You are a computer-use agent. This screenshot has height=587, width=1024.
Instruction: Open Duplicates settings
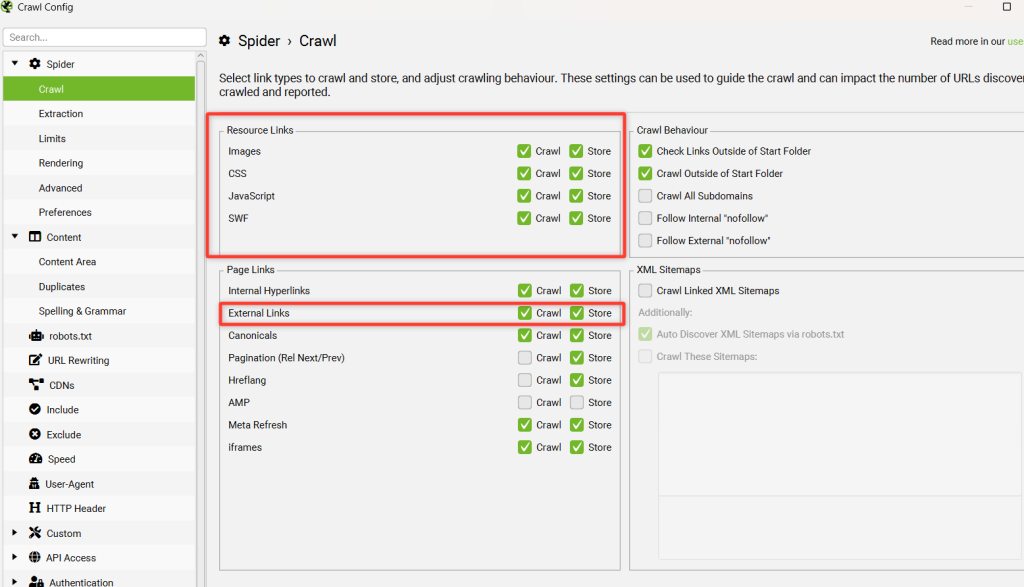pyautogui.click(x=99, y=286)
